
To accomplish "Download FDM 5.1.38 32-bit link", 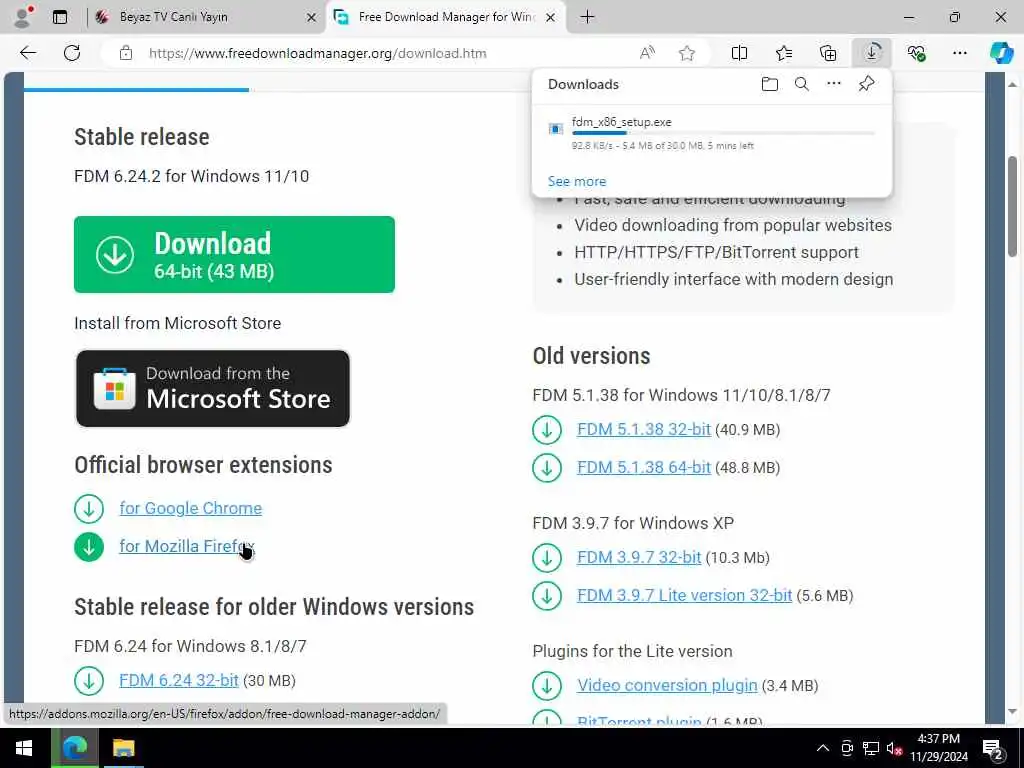I will 644,429.
